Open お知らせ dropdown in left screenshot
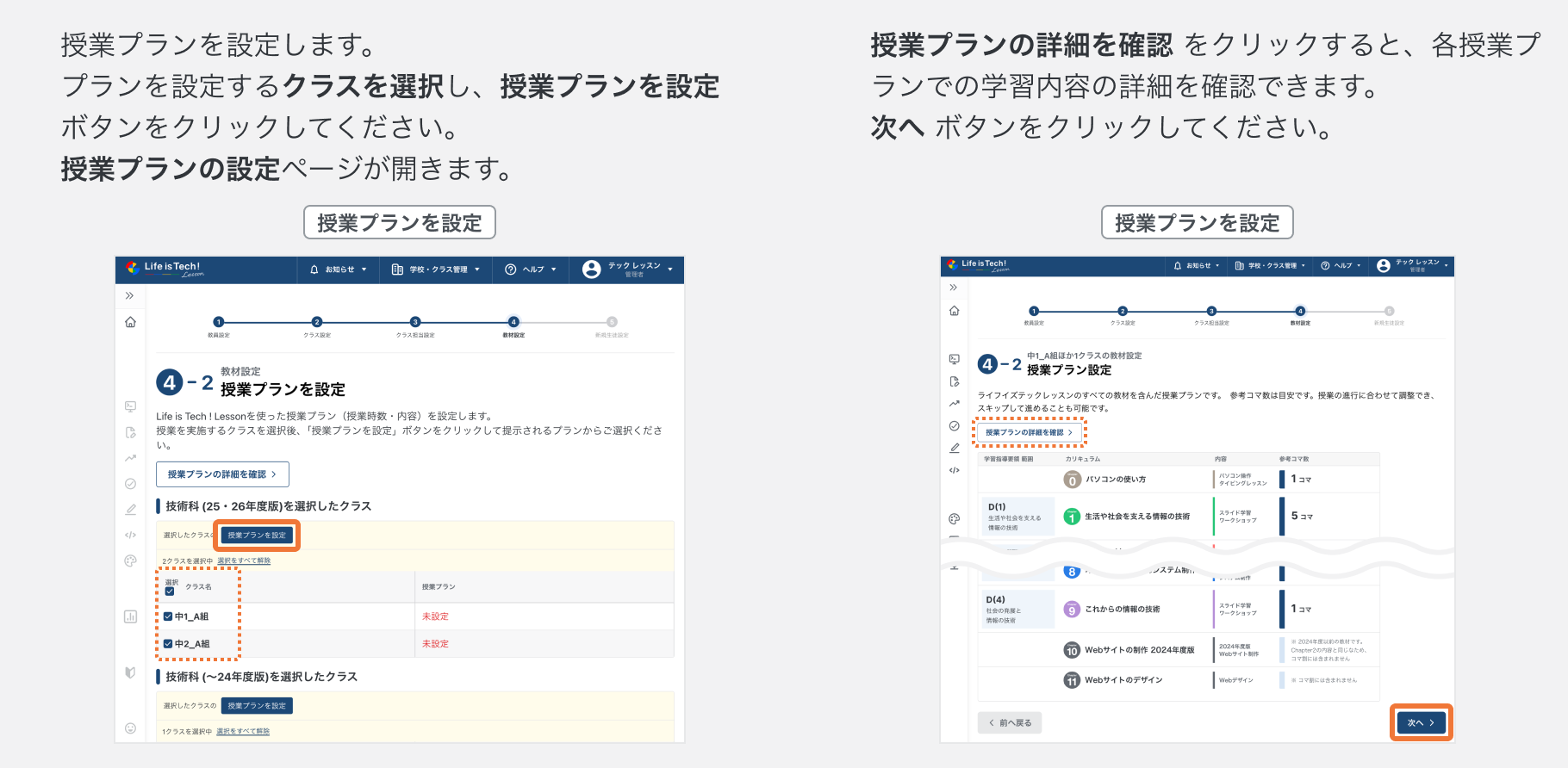This screenshot has height=768, width=1568. click(338, 269)
